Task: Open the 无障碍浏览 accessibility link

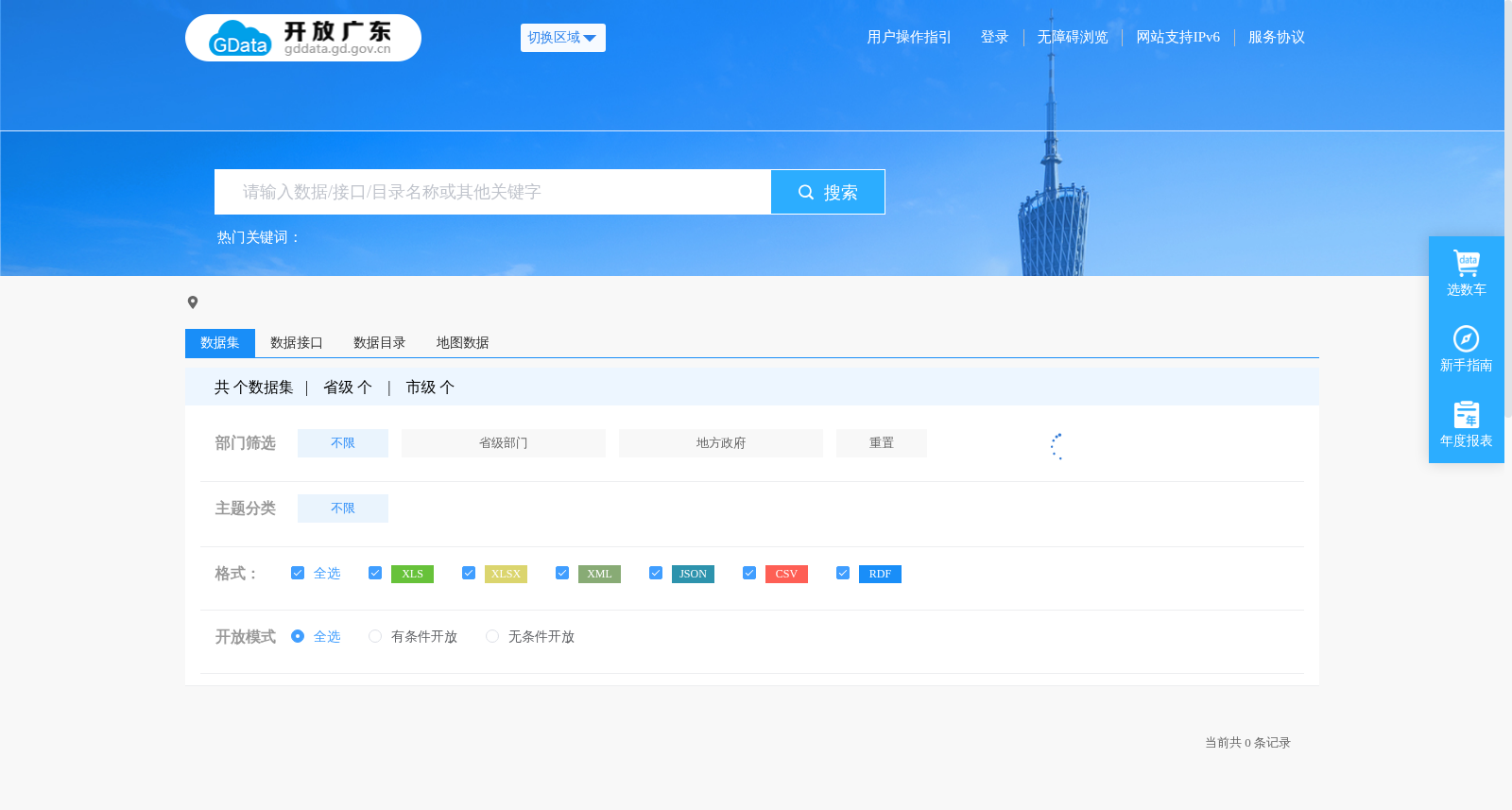Action: (x=1073, y=37)
